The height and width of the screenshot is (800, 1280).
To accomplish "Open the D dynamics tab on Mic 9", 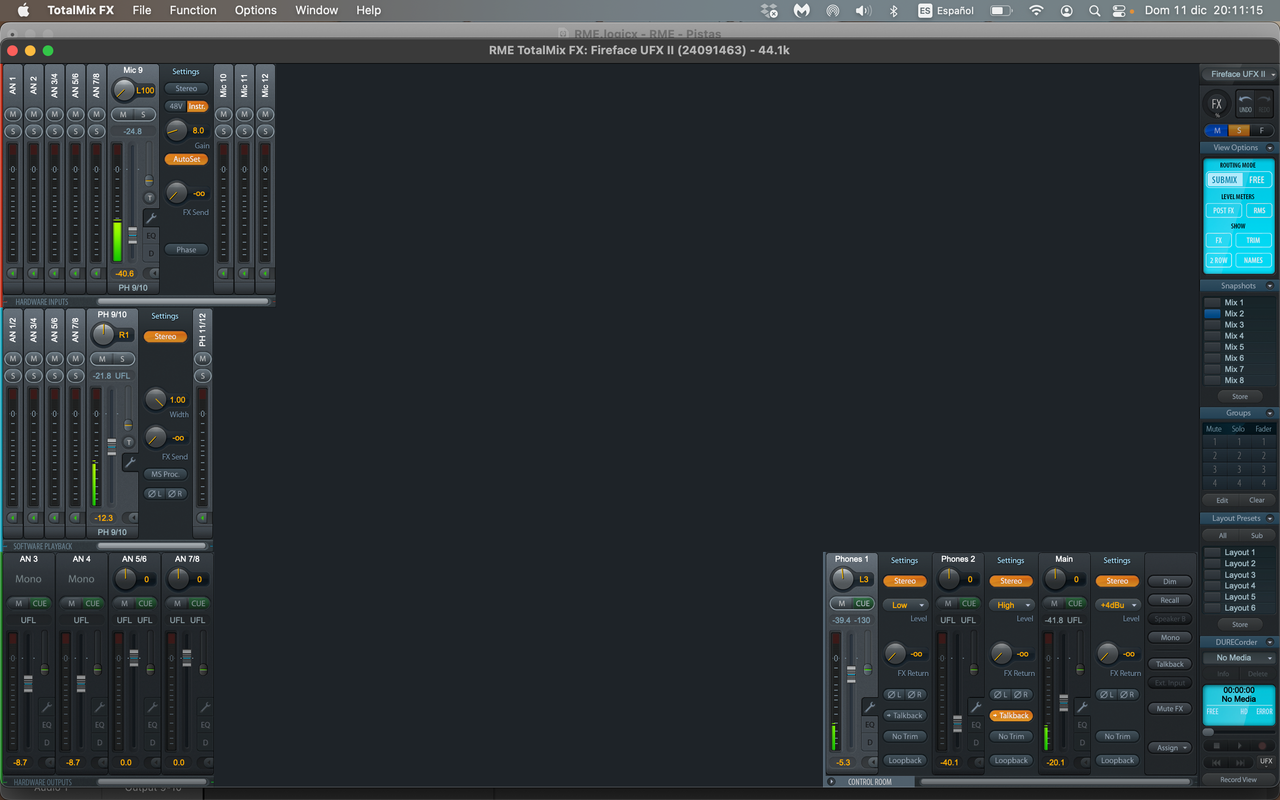I will tap(151, 253).
